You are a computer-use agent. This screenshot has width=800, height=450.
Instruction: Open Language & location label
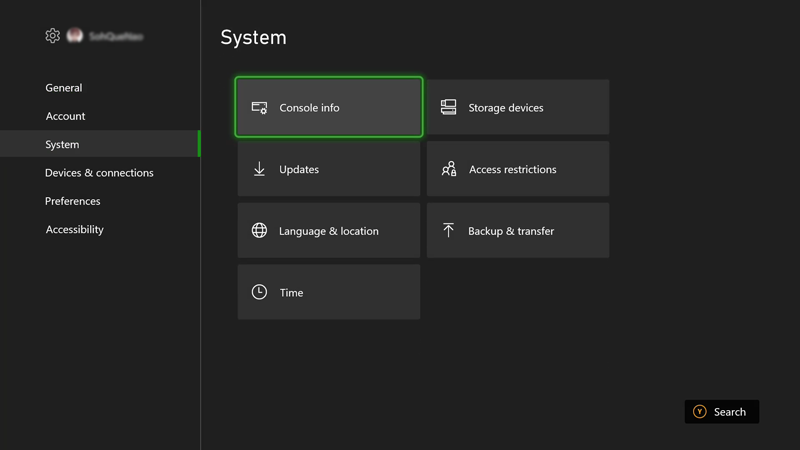(329, 231)
